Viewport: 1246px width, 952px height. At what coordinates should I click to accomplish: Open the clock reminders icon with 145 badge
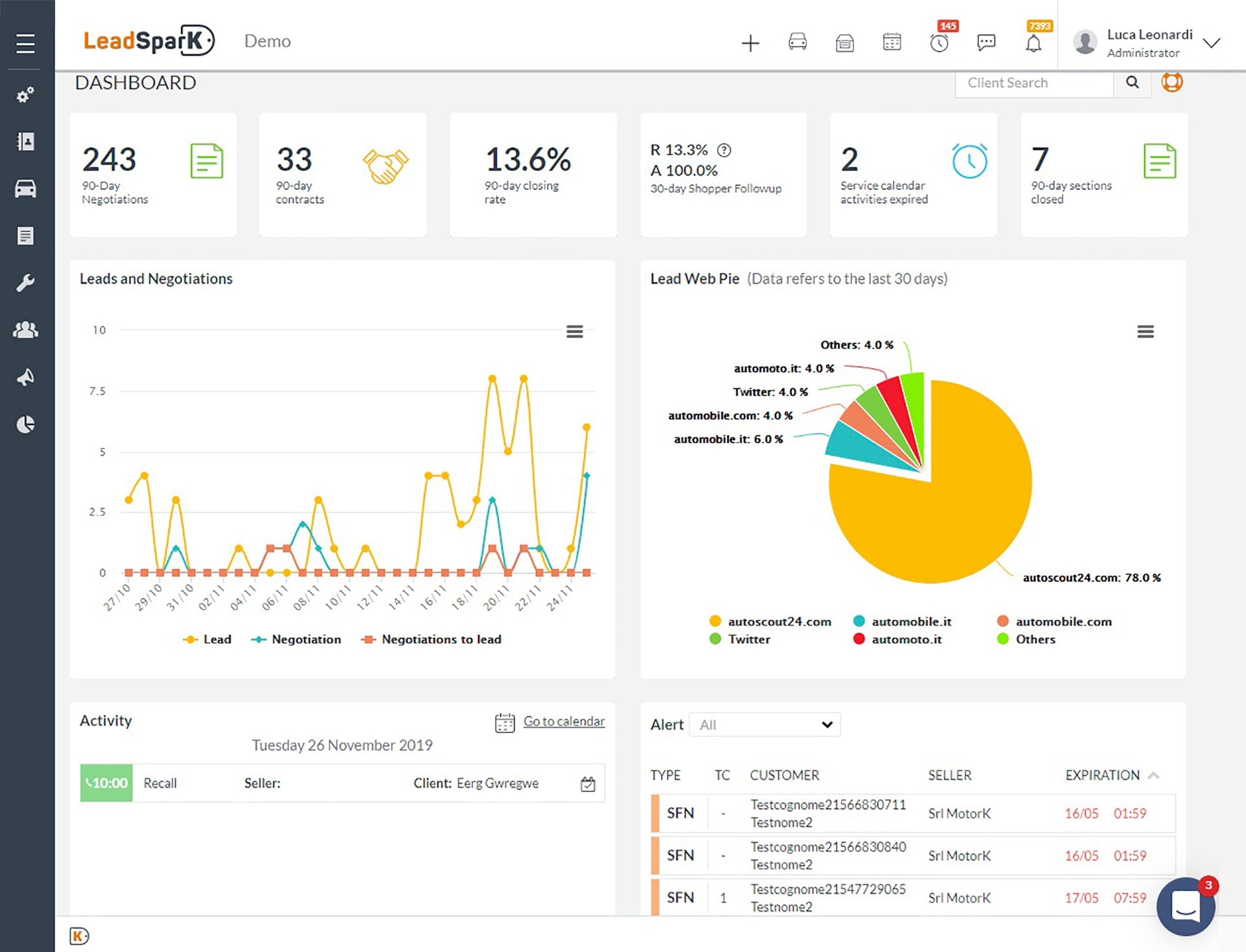[x=939, y=43]
